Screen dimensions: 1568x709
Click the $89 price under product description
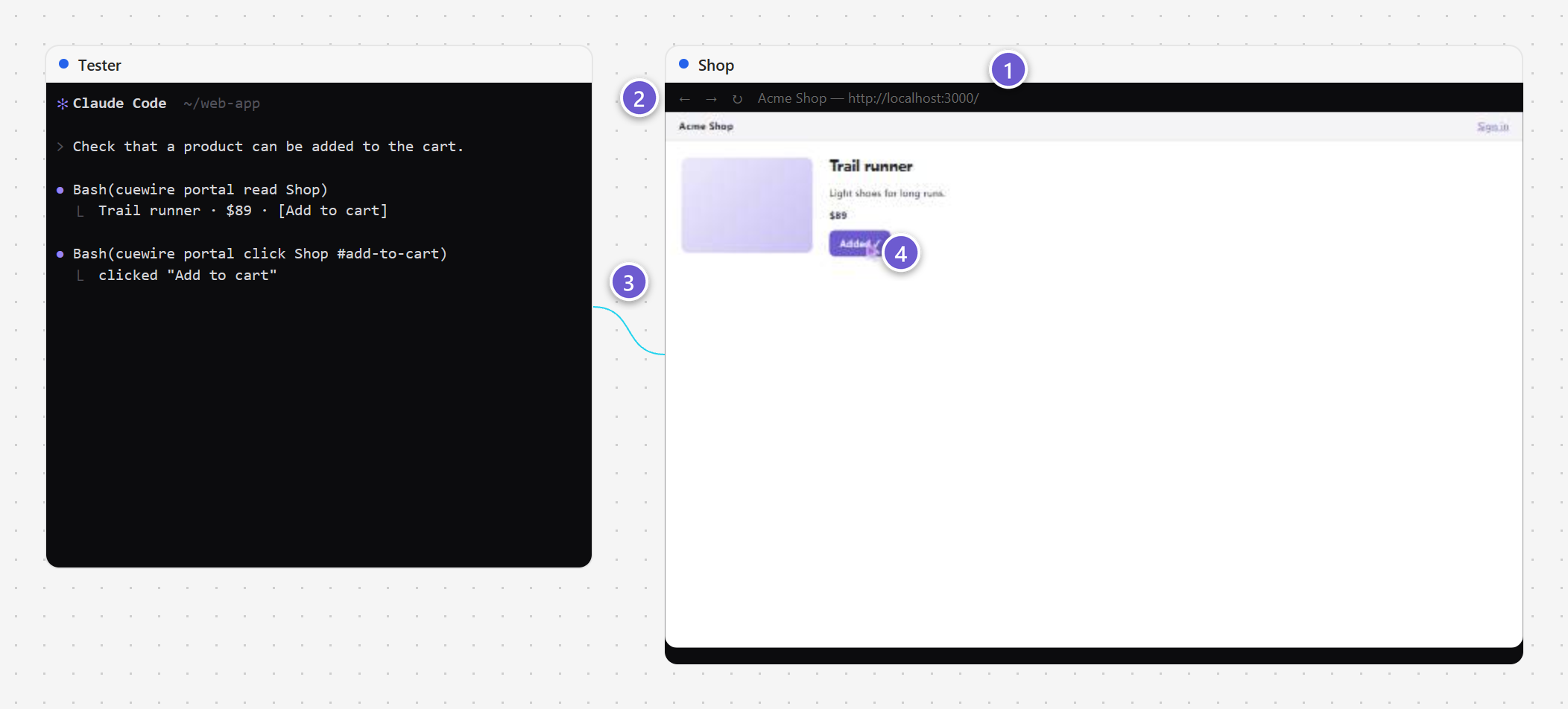click(838, 215)
